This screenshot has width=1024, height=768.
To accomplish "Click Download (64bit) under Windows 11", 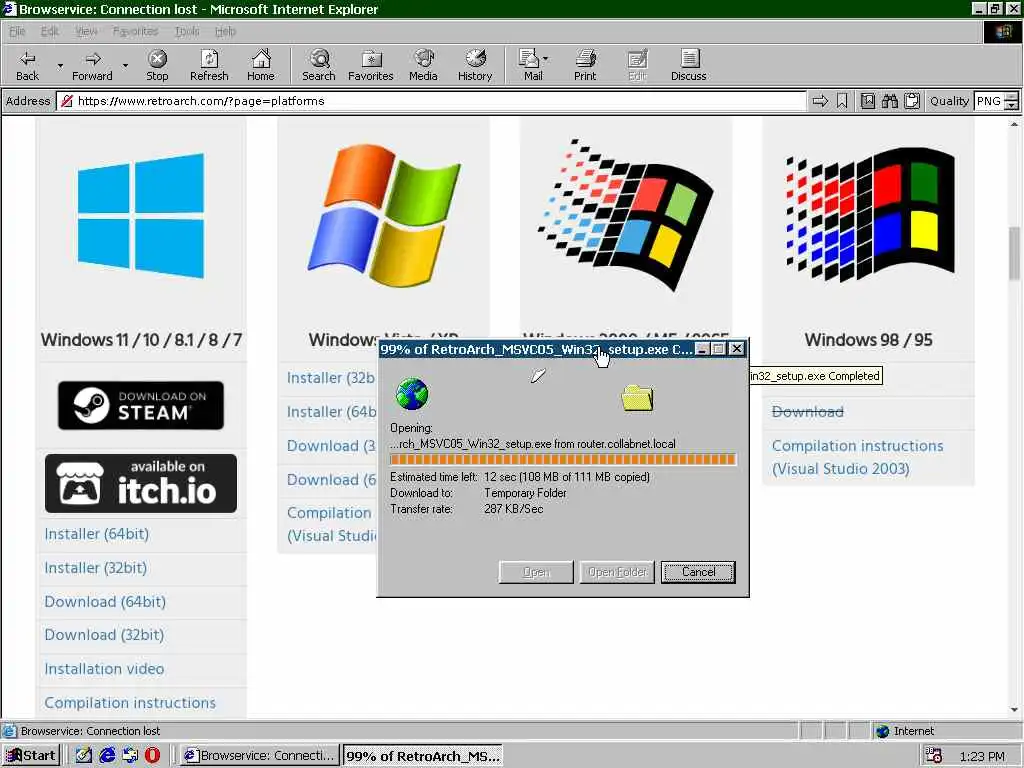I will click(x=105, y=602).
